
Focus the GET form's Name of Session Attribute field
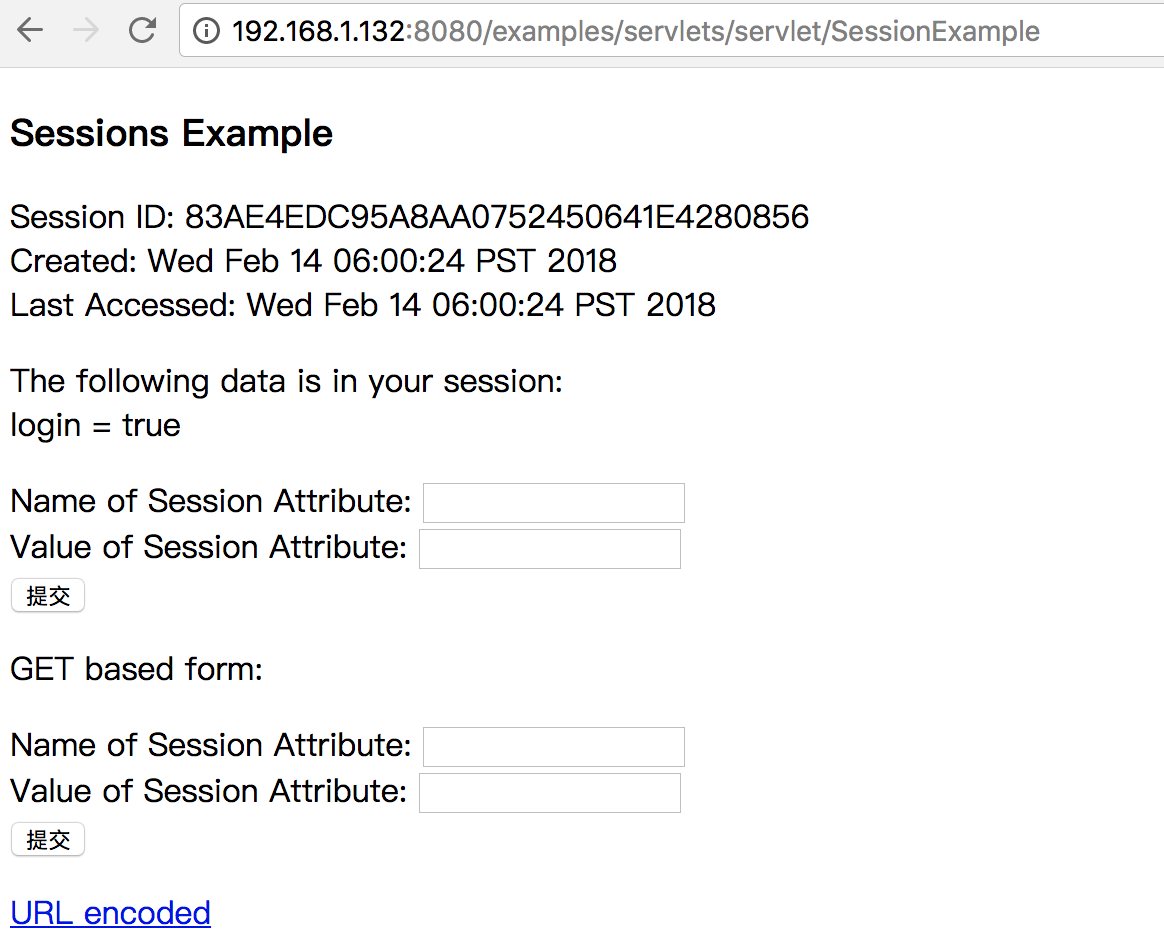pos(553,747)
